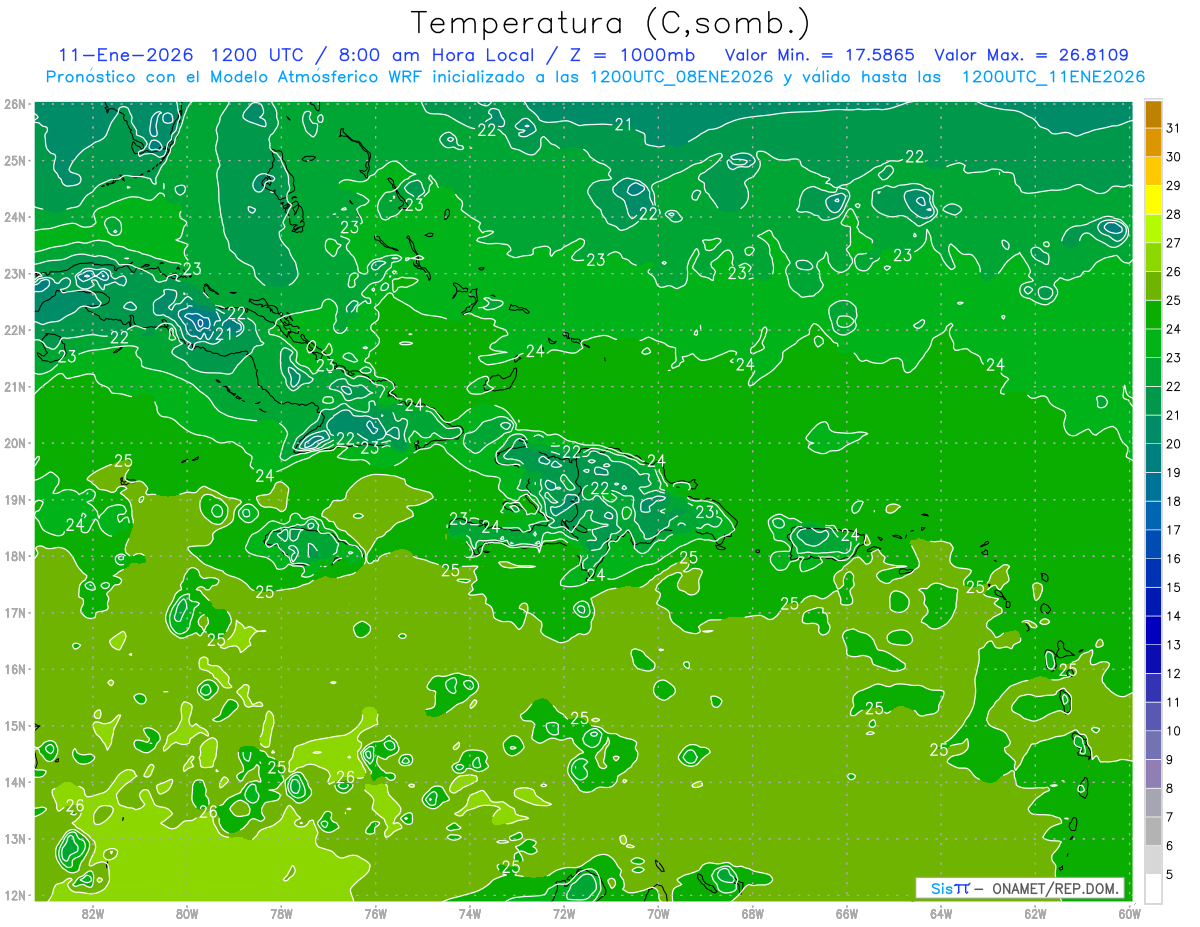Click the 18N latitude axis label
The width and height of the screenshot is (1200, 927).
pyautogui.click(x=14, y=556)
